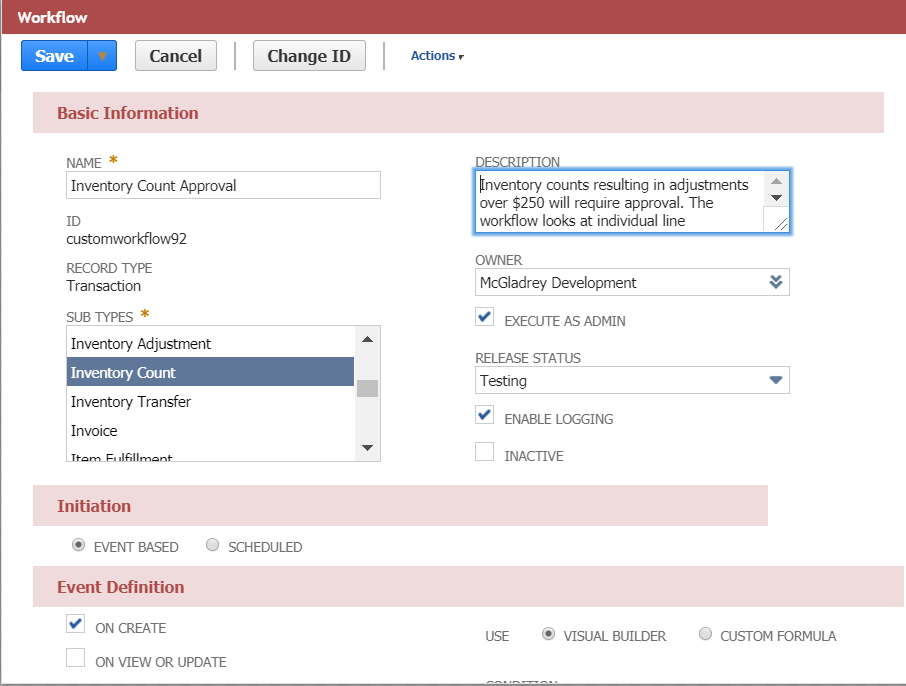The image size is (906, 686).
Task: Open the Actions menu
Action: pos(437,56)
